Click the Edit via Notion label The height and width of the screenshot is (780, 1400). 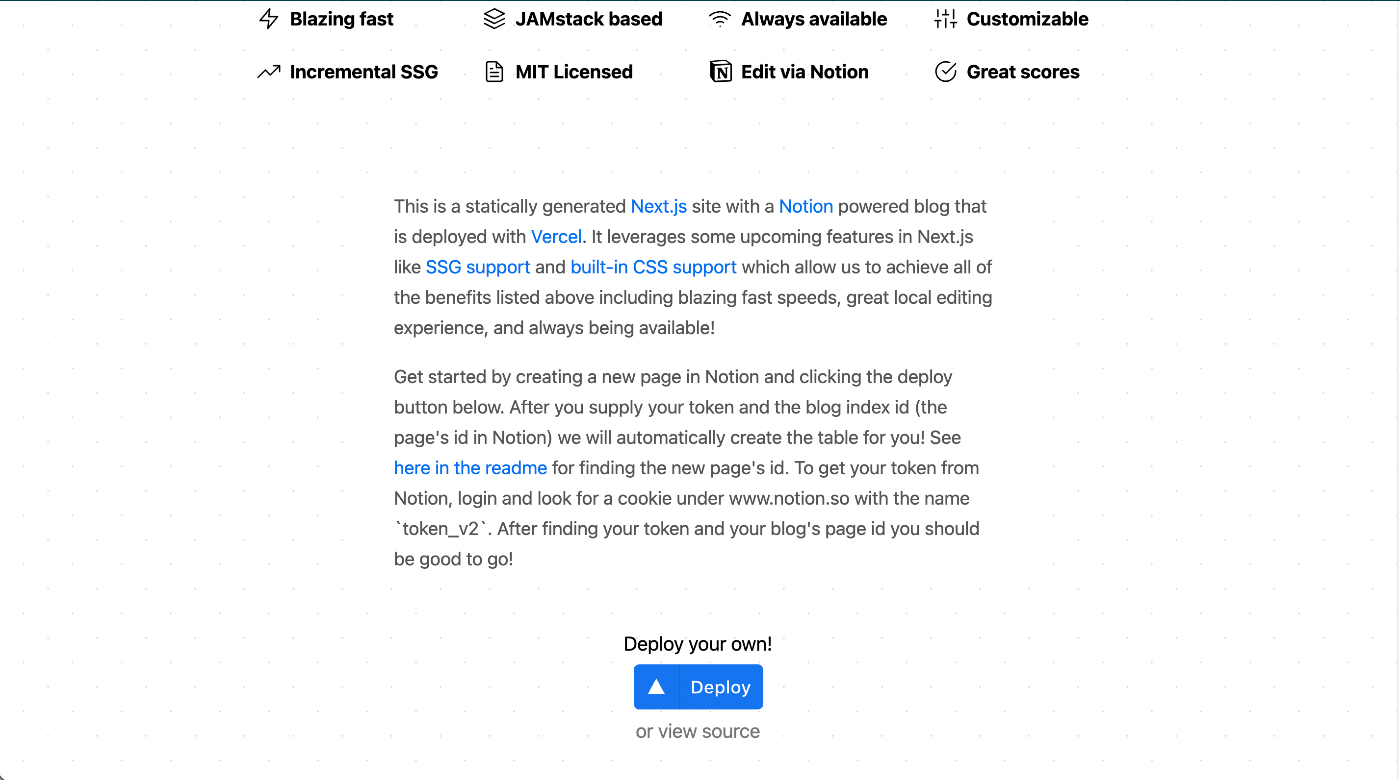804,72
